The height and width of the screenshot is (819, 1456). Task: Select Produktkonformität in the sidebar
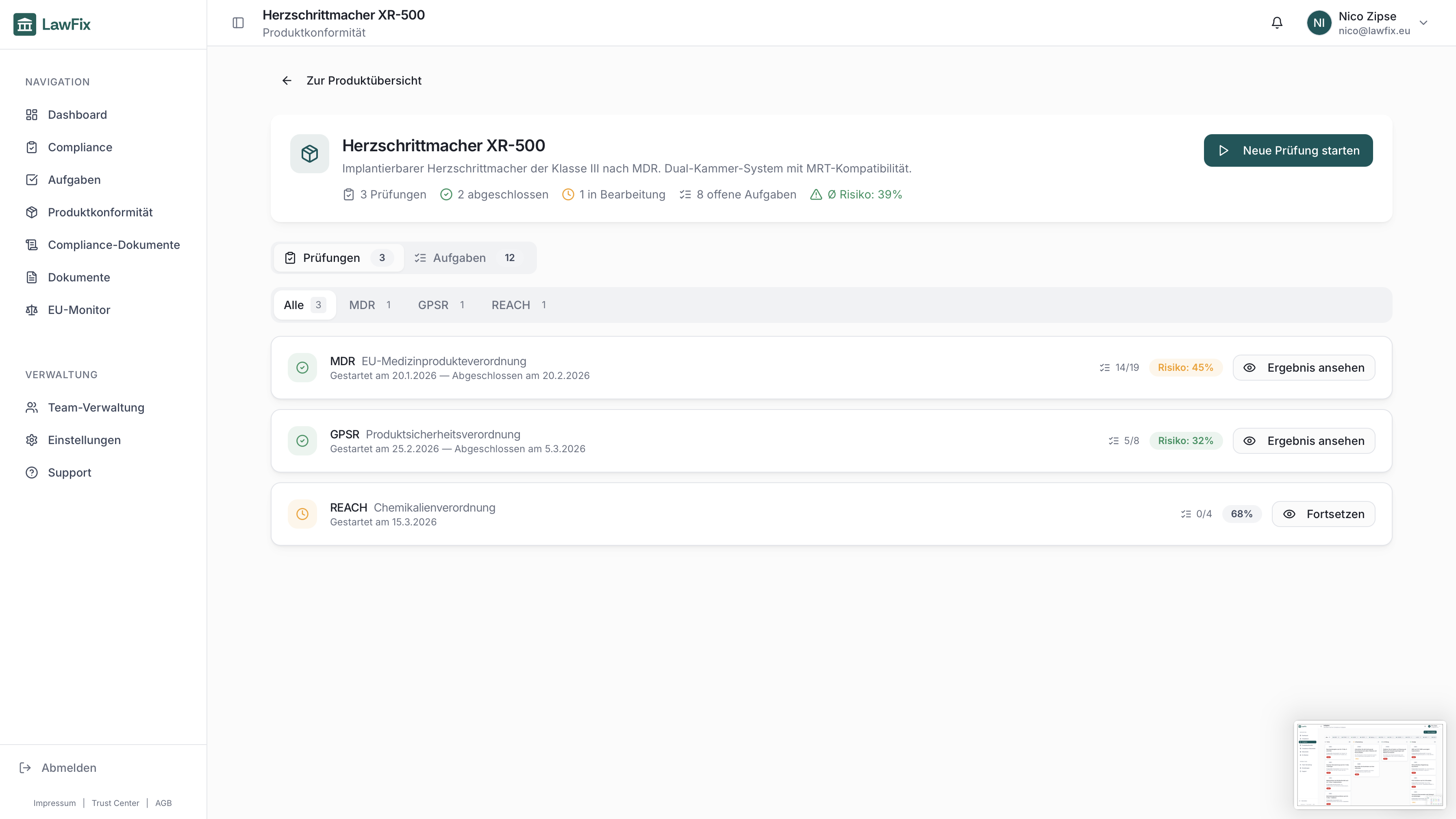pos(103,212)
